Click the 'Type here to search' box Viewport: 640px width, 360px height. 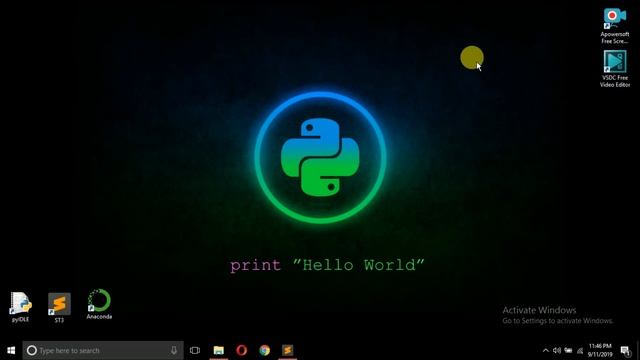103,350
